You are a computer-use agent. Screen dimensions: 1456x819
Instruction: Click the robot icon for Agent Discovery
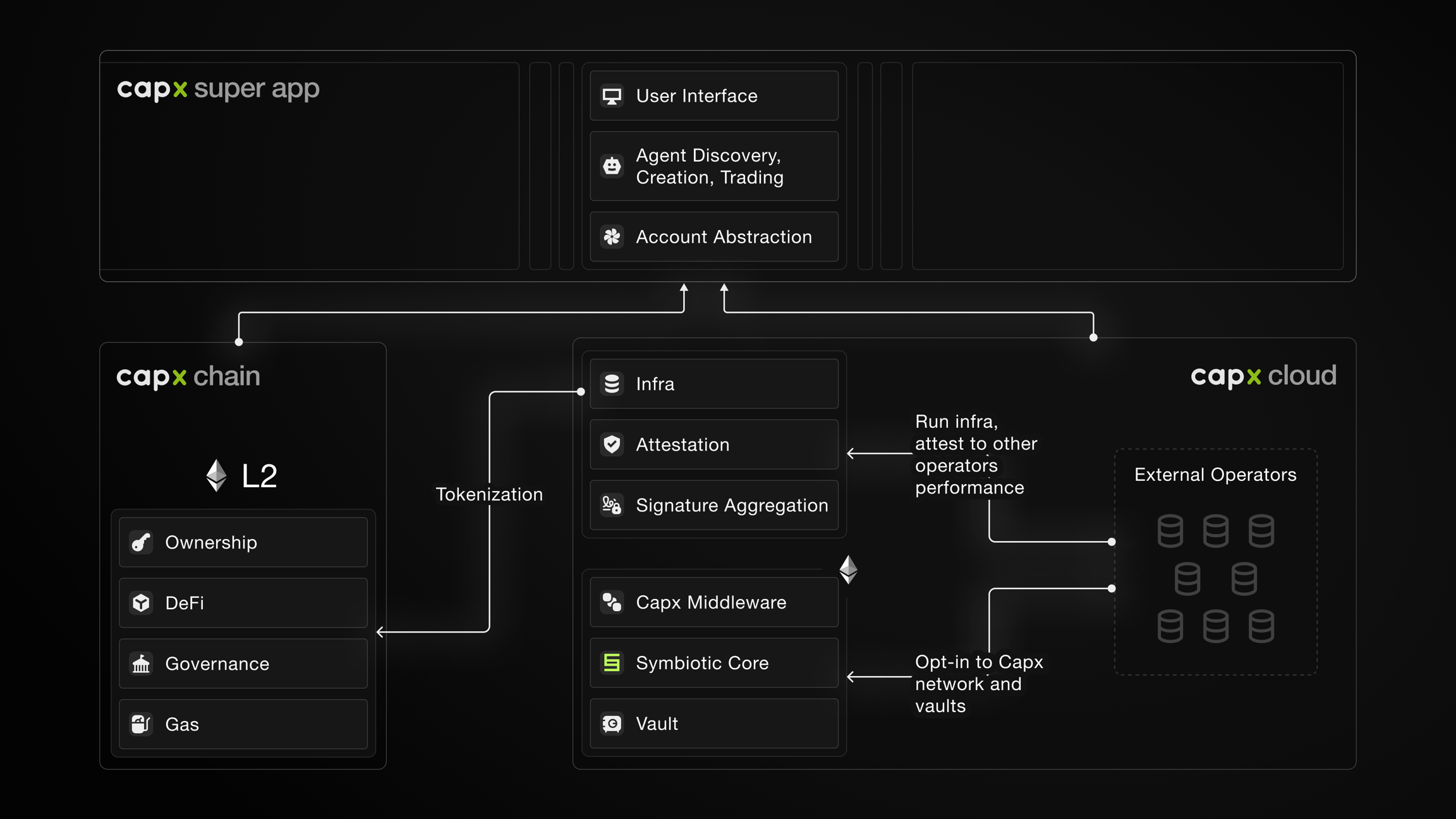pos(612,166)
